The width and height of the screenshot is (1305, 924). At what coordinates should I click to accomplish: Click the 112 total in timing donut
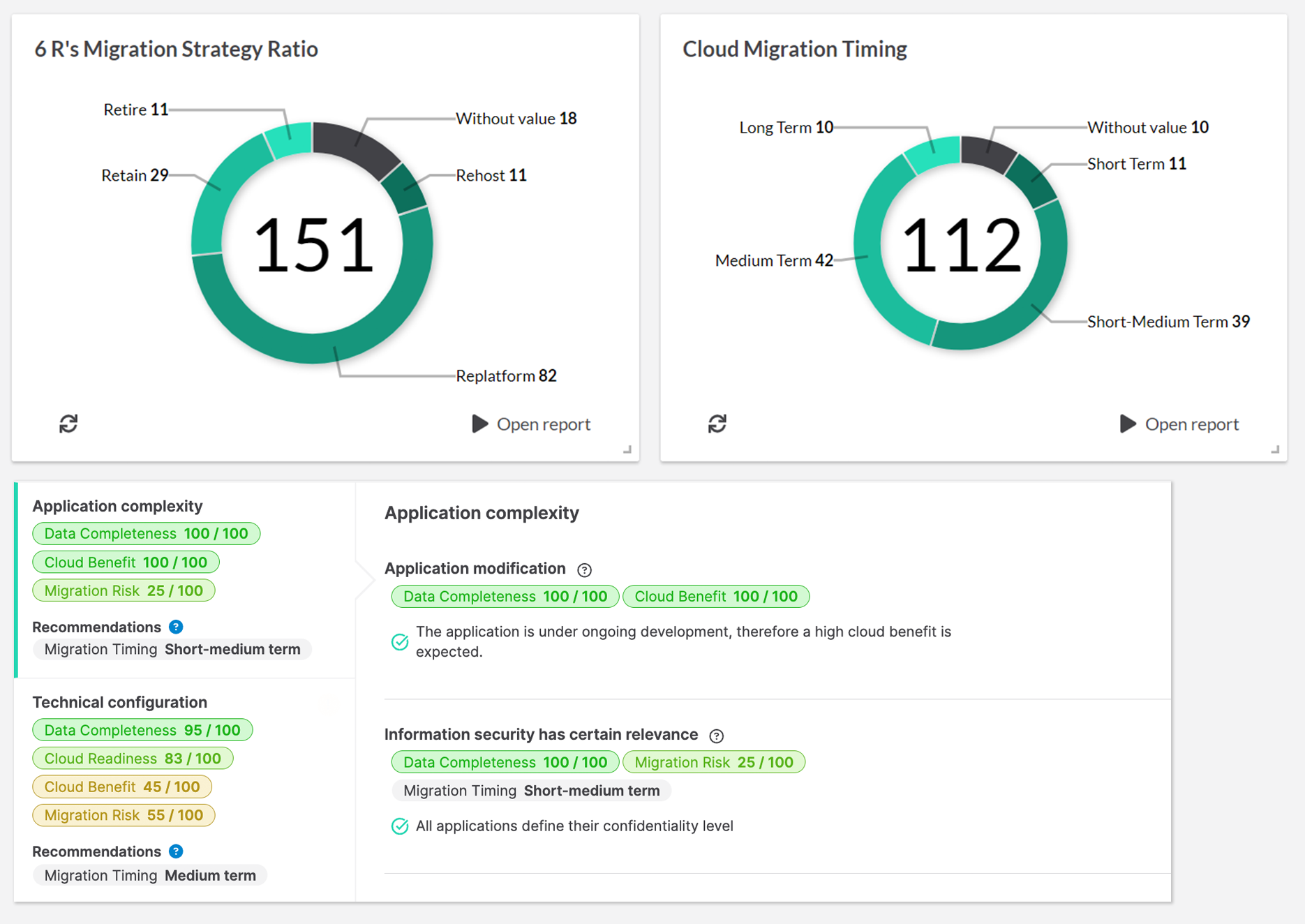click(x=962, y=244)
